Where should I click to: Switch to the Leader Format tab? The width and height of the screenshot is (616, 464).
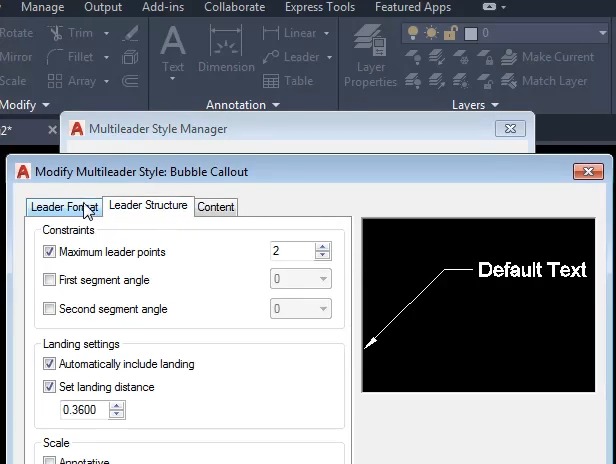(x=64, y=207)
